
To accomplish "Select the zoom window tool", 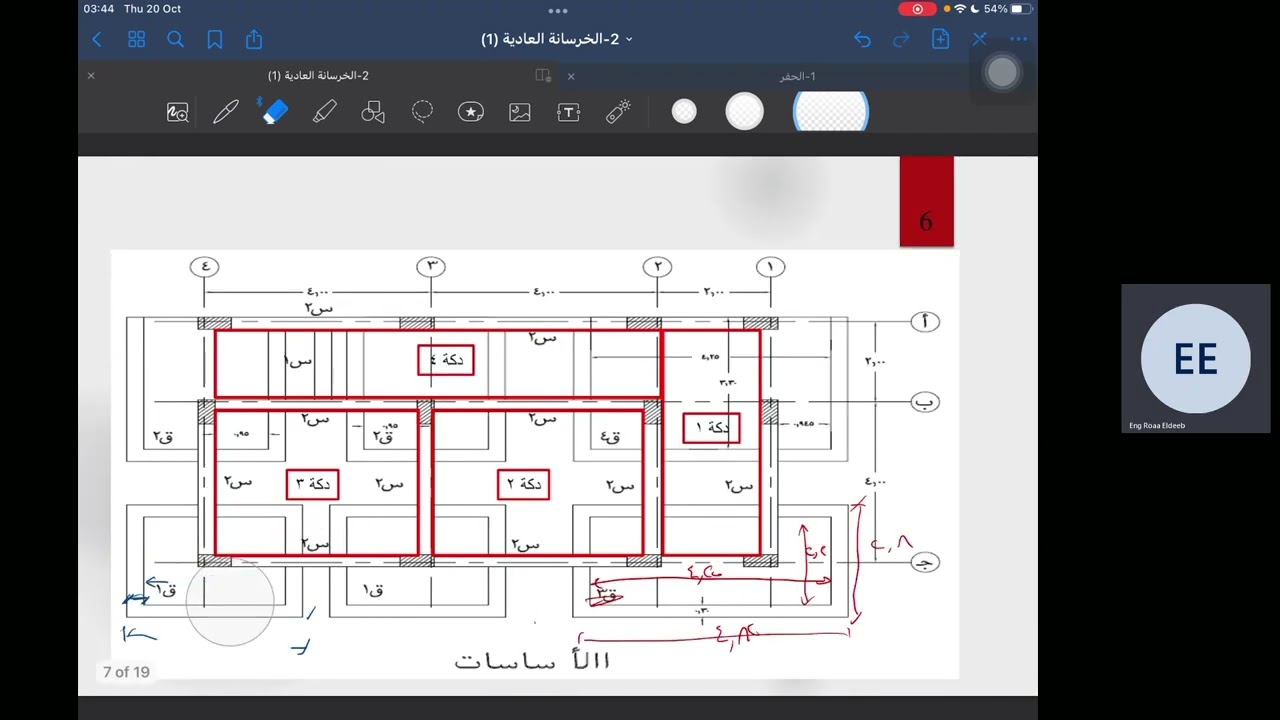I will [177, 112].
